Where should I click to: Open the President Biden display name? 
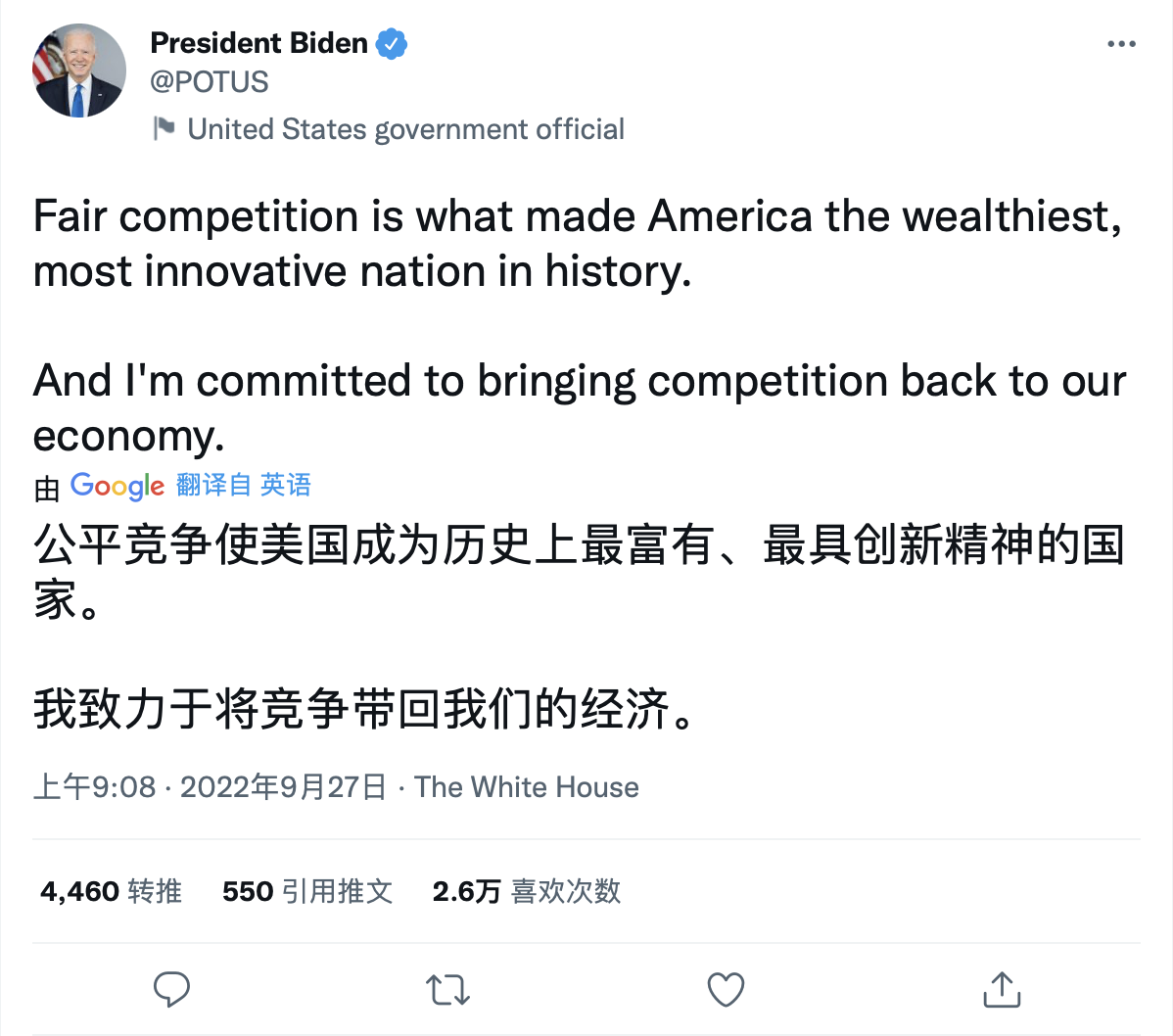click(x=258, y=43)
